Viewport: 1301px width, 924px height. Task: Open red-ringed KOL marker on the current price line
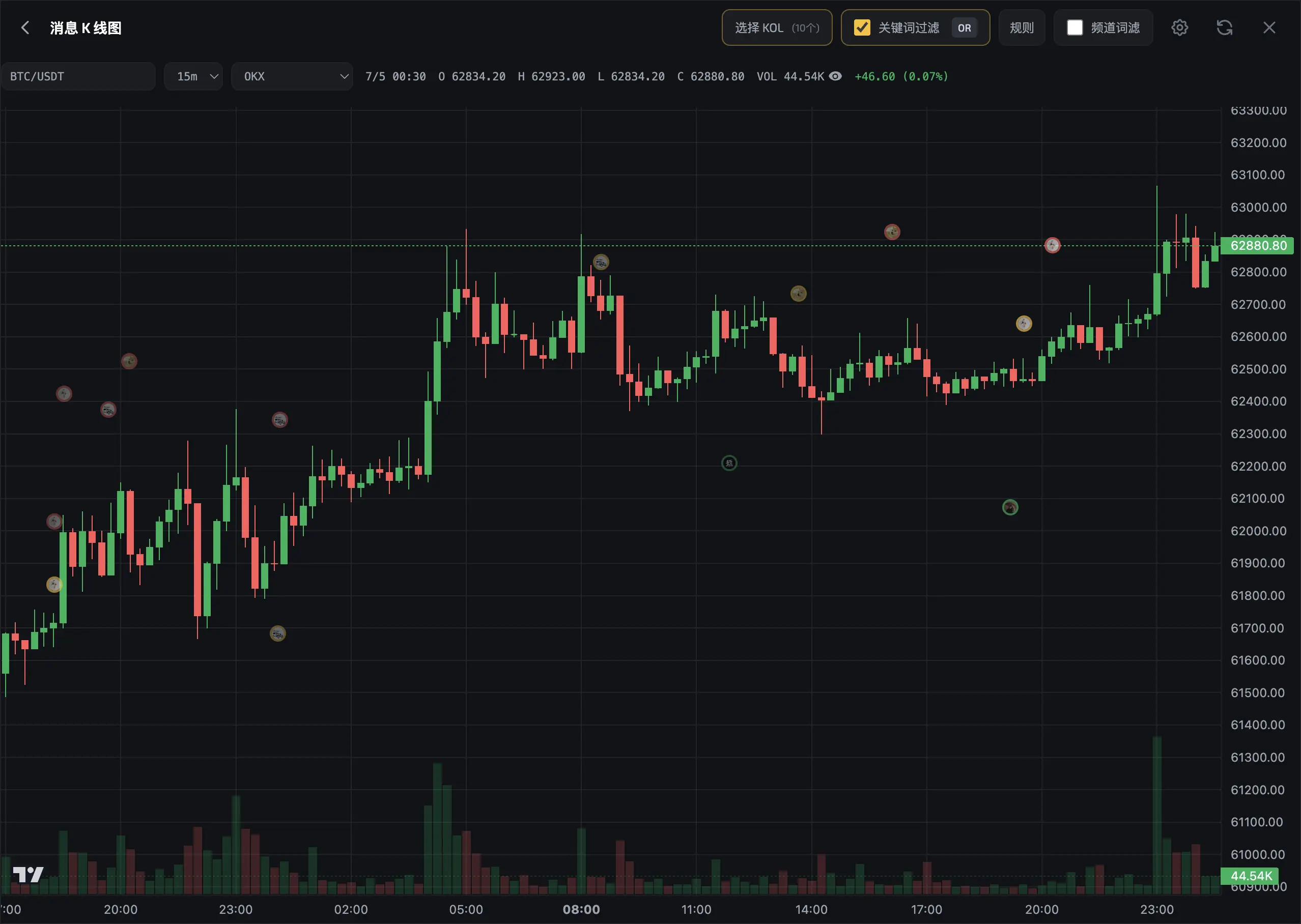[x=1052, y=245]
